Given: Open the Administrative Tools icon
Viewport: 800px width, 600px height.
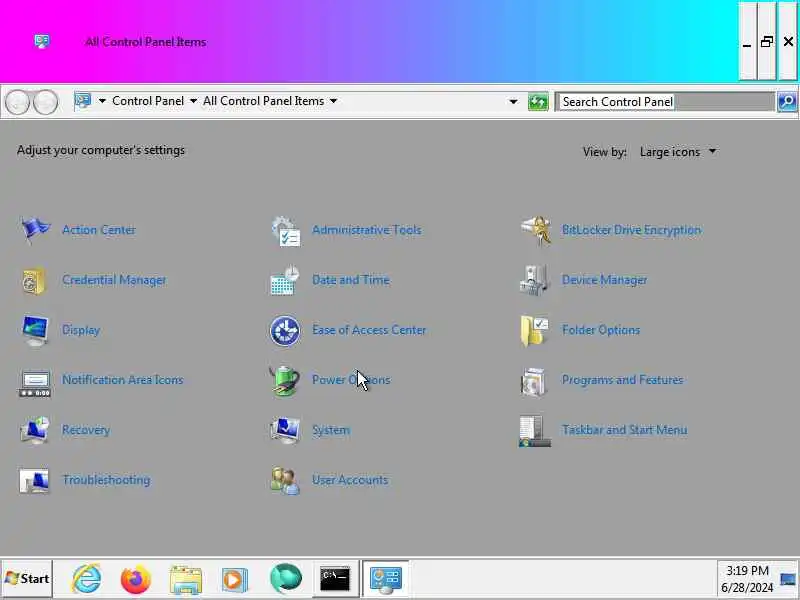Looking at the screenshot, I should click(x=286, y=231).
